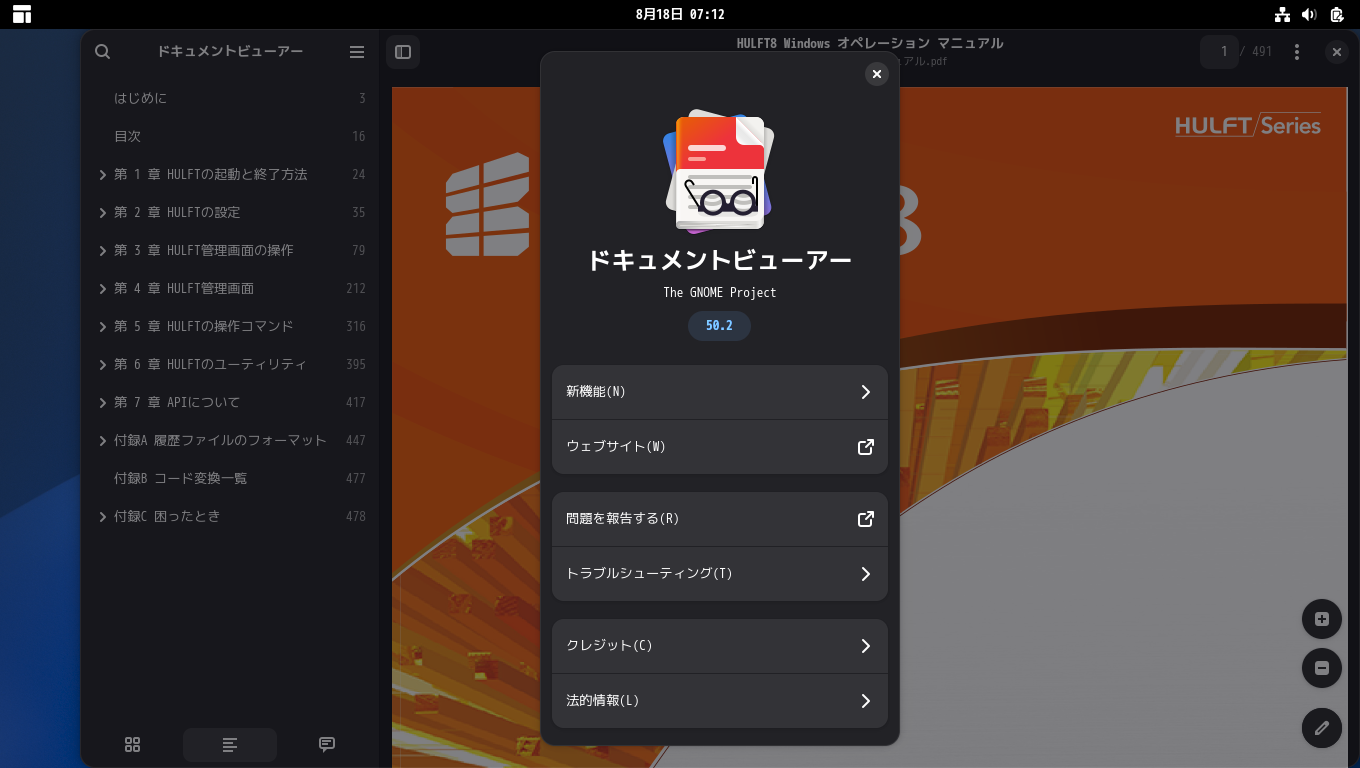Select 付録B コード変換一覧 outline entry
The width and height of the screenshot is (1360, 768).
(230, 479)
